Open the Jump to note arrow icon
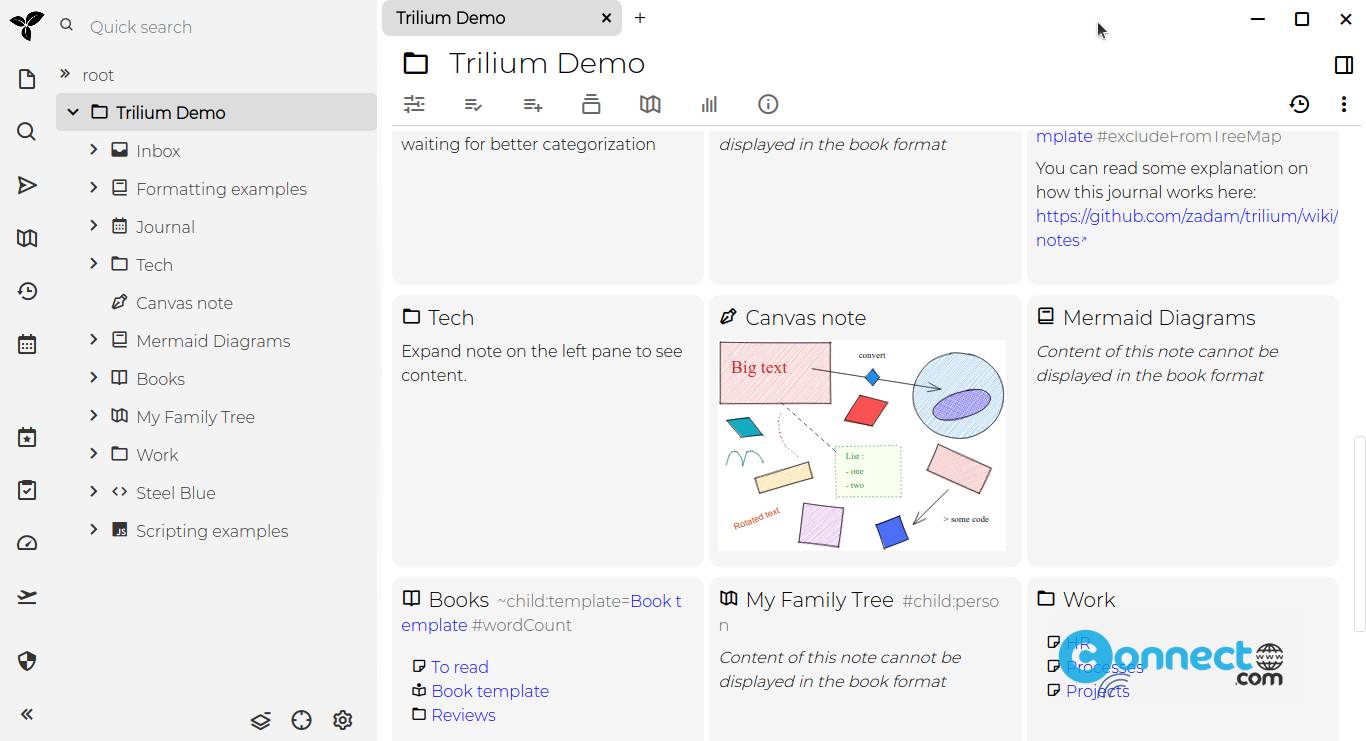 point(27,185)
